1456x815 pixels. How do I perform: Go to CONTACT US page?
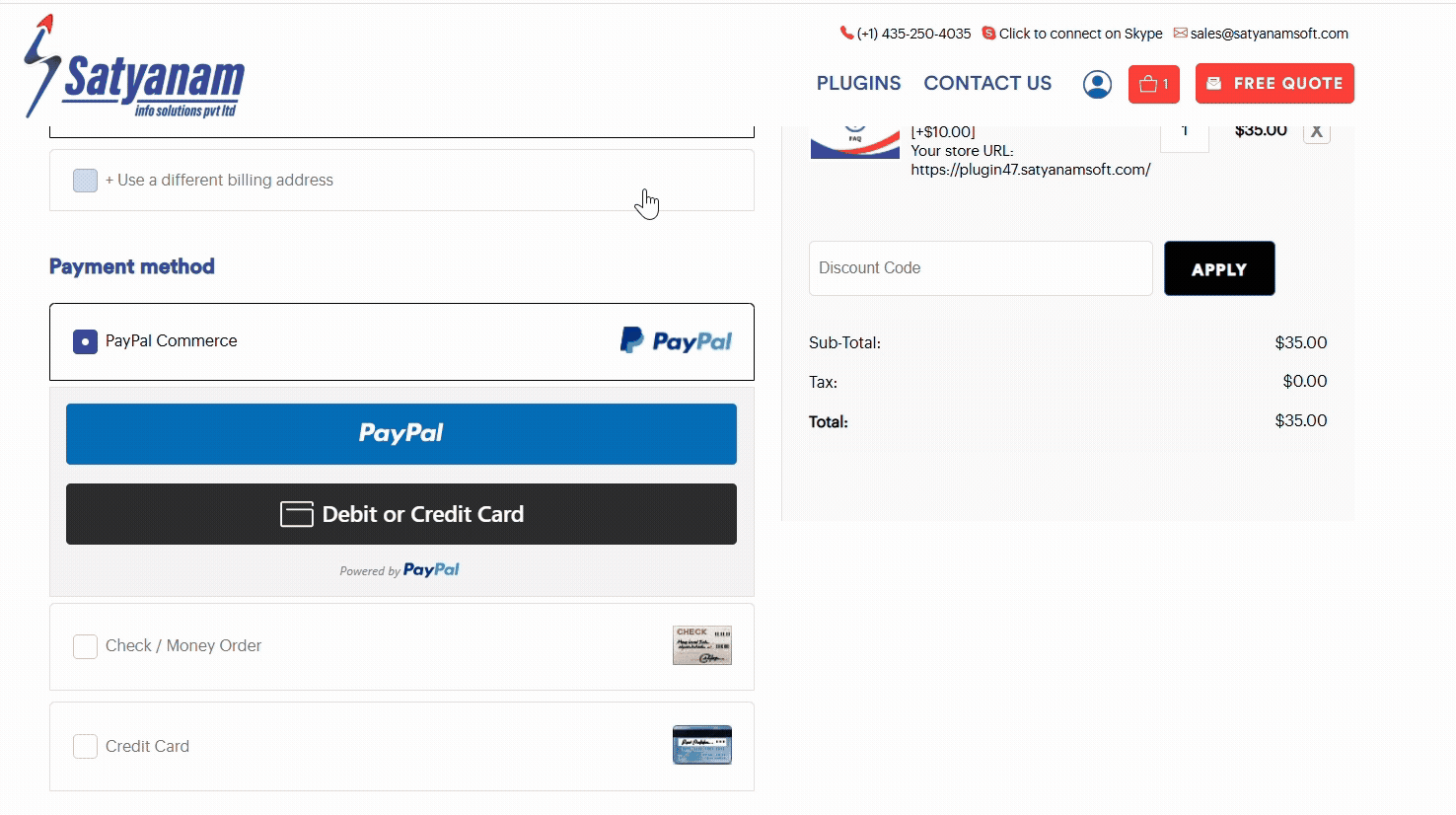coord(987,84)
